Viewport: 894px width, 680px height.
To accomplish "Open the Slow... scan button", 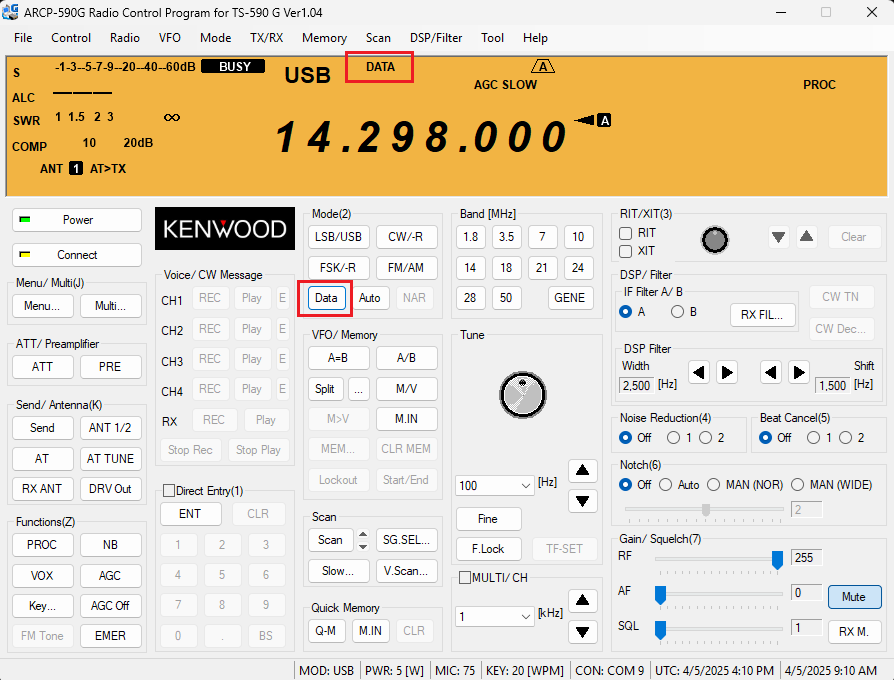I will point(338,571).
